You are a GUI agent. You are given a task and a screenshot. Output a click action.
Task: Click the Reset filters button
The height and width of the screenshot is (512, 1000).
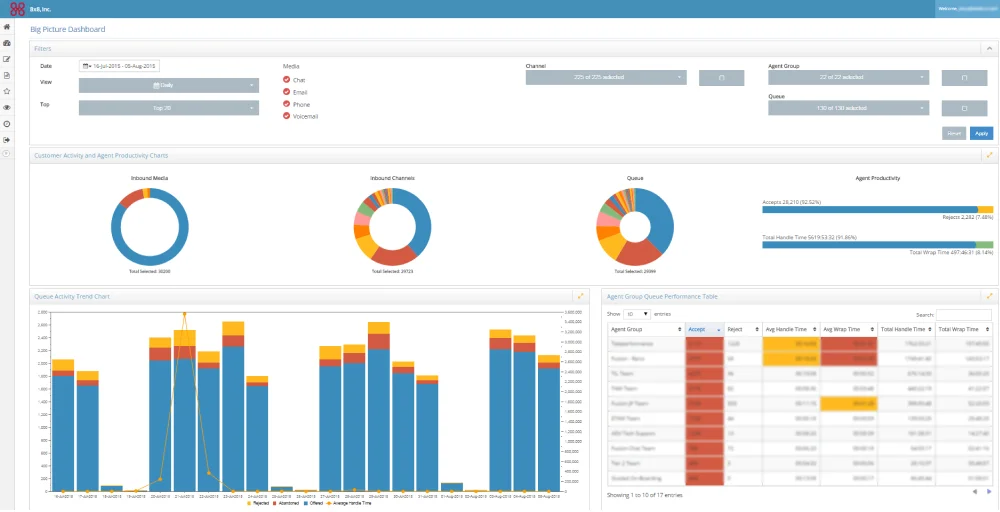(954, 133)
